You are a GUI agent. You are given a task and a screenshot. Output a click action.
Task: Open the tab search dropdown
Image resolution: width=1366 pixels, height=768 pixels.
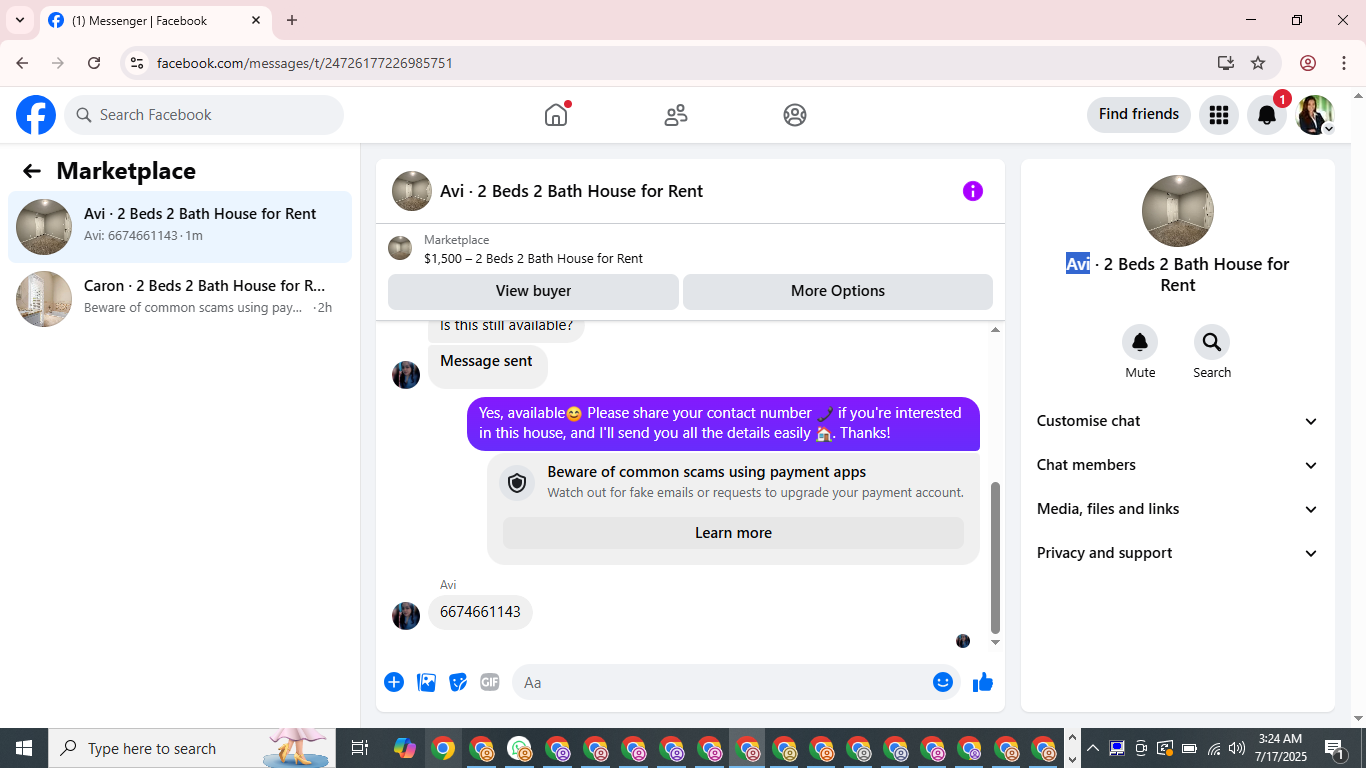click(x=19, y=20)
